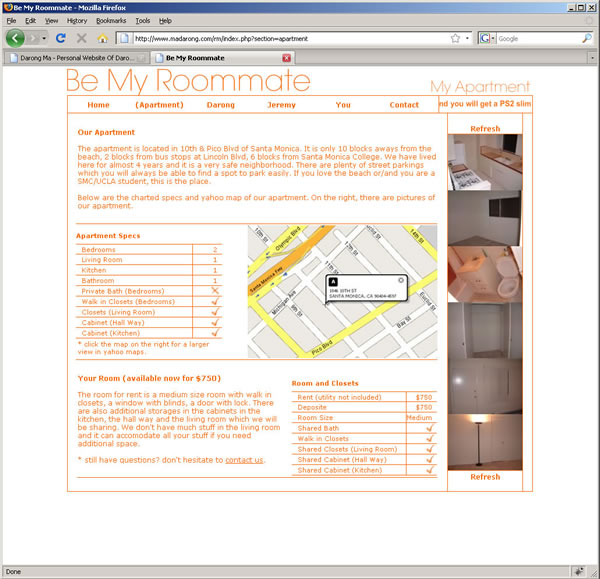Click the top Refresh link above photos
Screen dimensions: 600x579
tap(484, 128)
